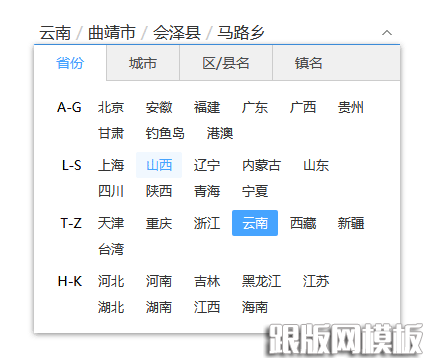Choose 辽宁 province
This screenshot has height=363, width=435.
point(207,165)
